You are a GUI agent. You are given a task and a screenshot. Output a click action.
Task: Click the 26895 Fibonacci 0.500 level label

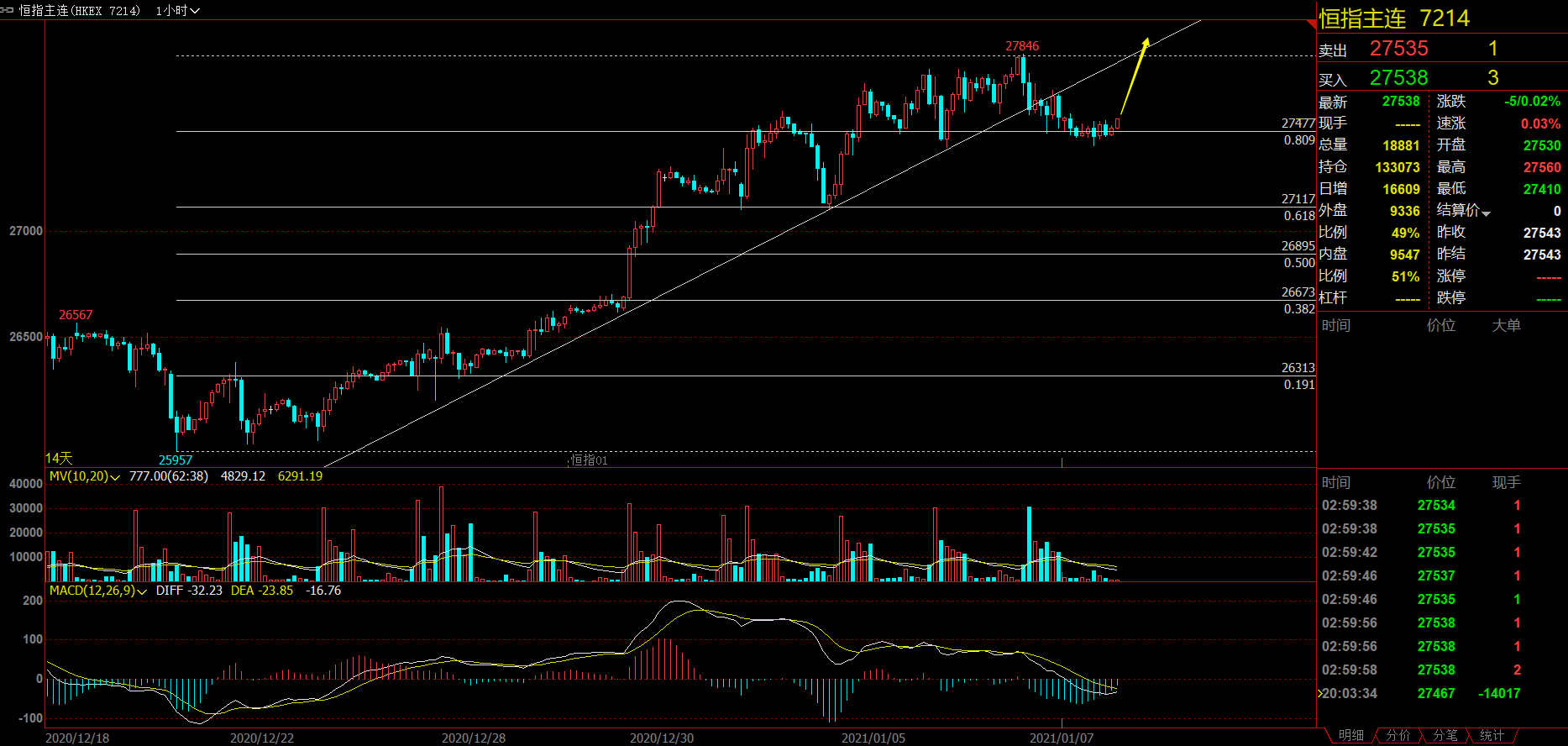point(1298,246)
